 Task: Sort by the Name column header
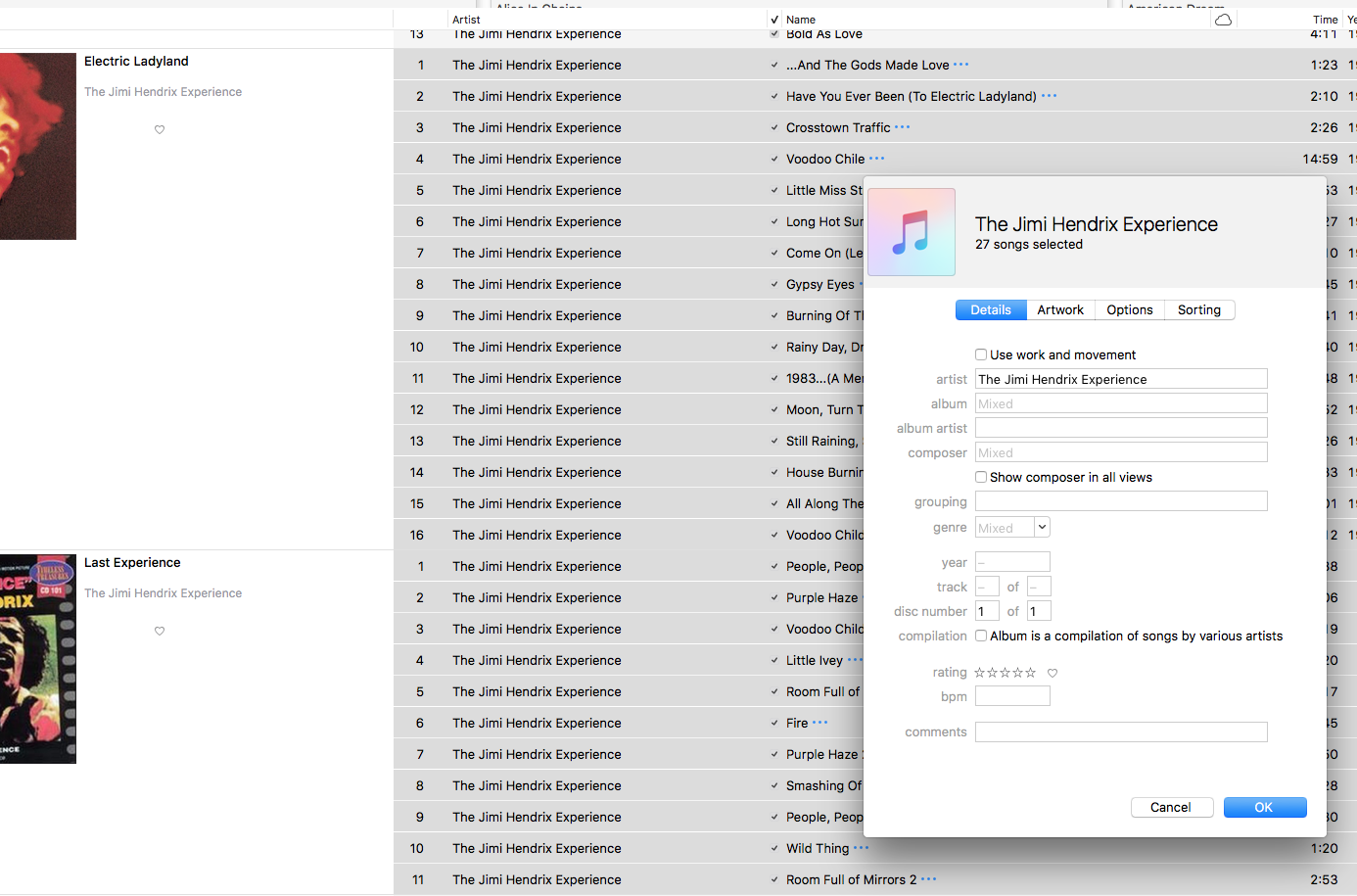[801, 20]
